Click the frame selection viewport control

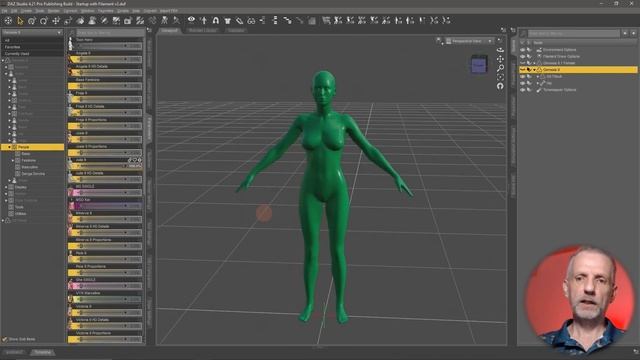[500, 77]
